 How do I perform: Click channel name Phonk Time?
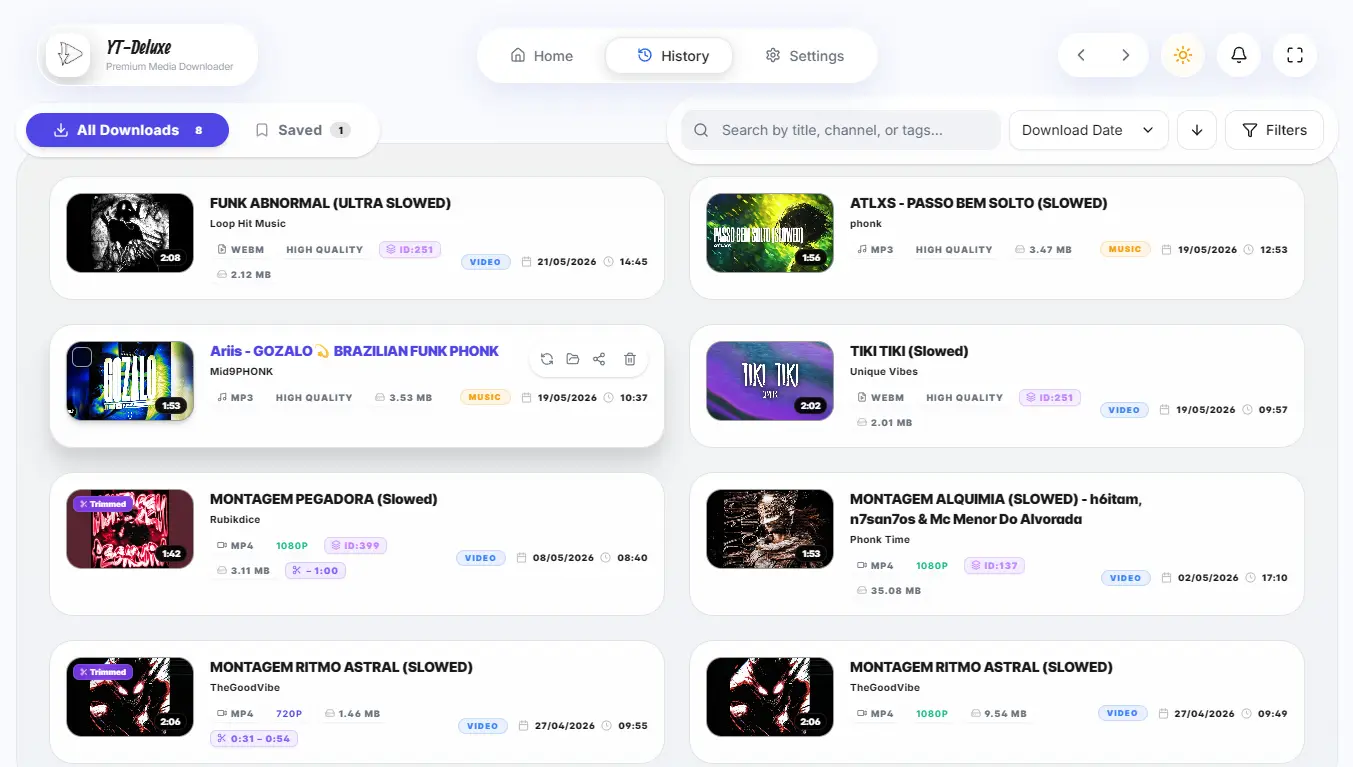(879, 540)
